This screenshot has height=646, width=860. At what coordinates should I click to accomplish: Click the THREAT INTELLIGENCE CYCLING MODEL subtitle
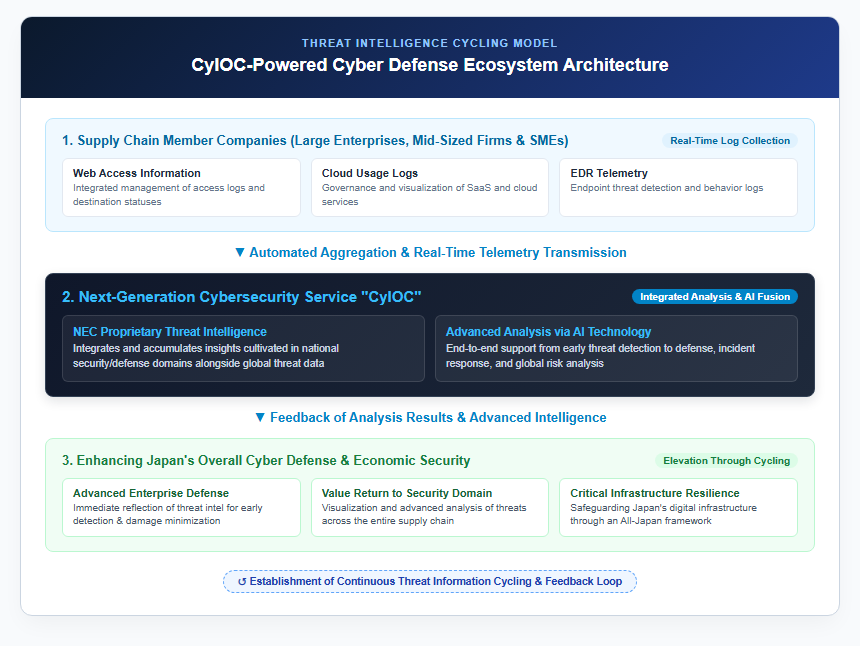429,43
